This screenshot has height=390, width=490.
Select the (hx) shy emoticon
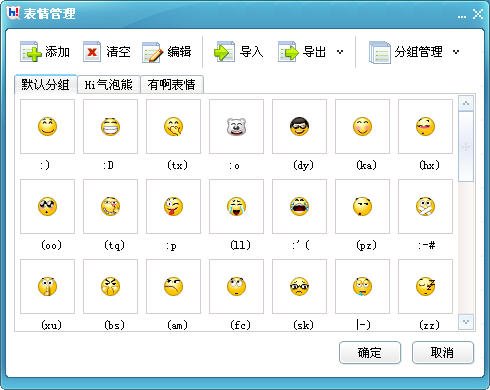point(425,127)
